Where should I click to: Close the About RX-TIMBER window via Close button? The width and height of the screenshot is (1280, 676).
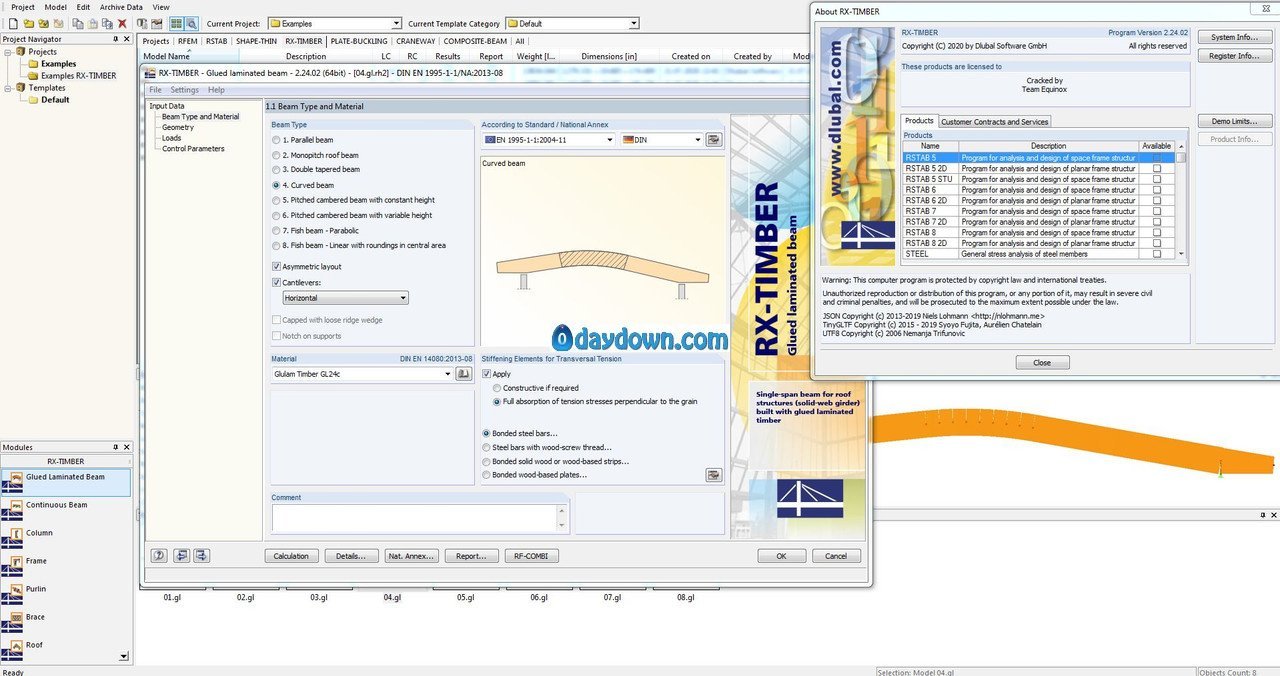coord(1041,362)
